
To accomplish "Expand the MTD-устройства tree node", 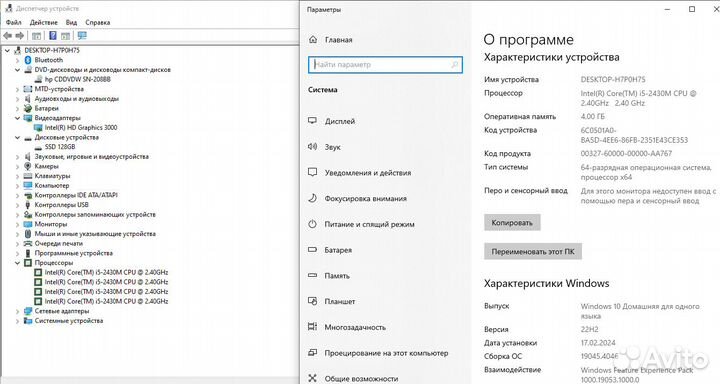I will pos(17,89).
